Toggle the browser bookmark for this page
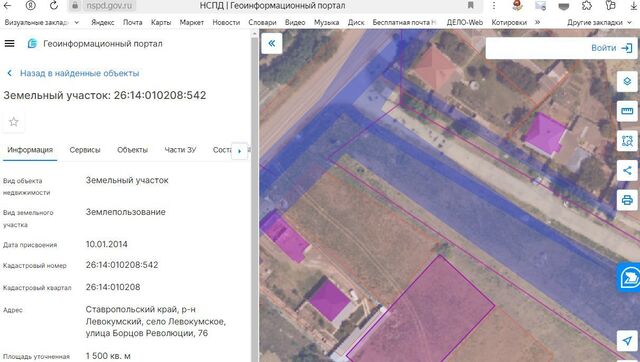 point(471,5)
